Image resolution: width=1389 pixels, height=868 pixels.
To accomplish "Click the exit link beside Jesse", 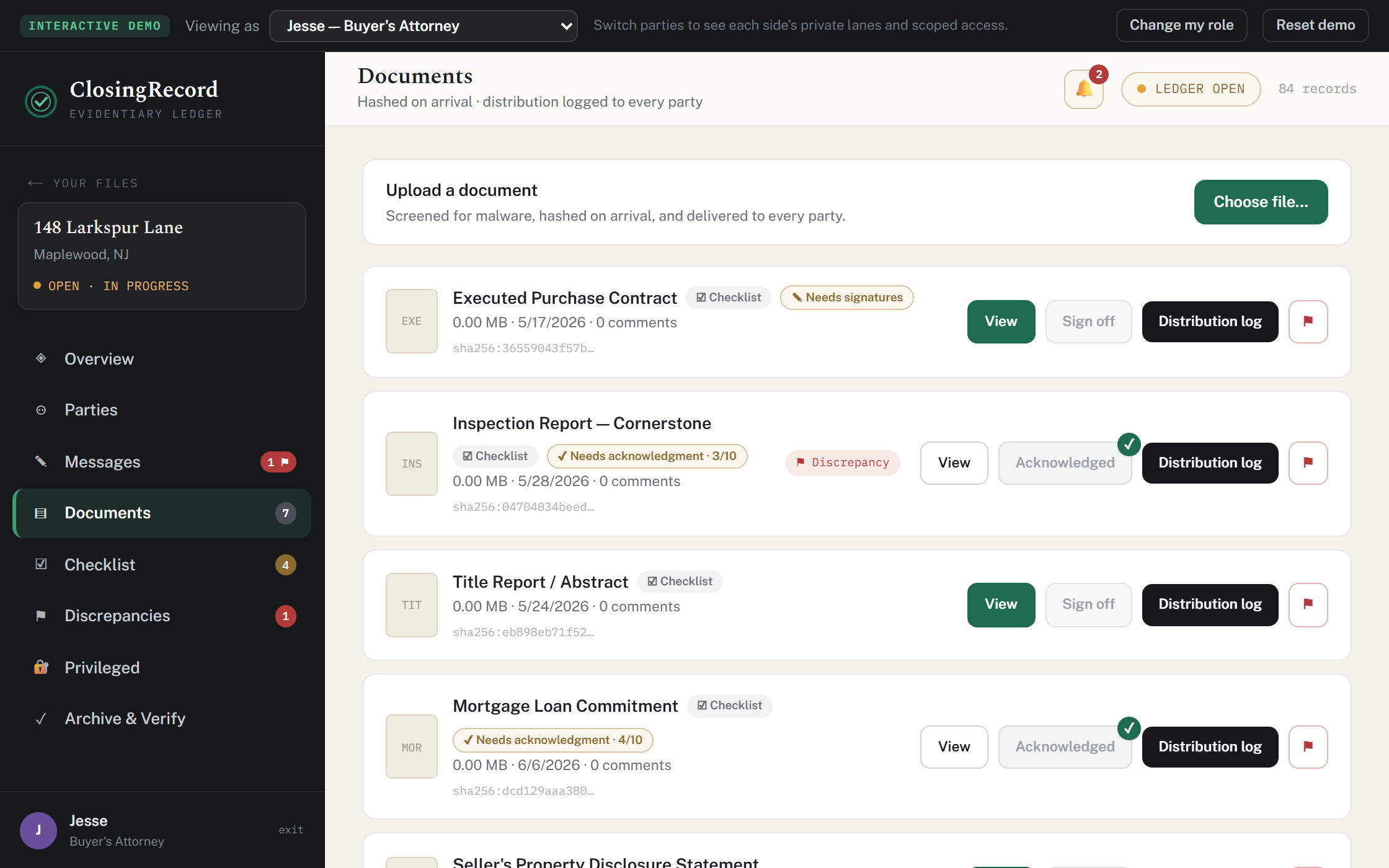I will tap(291, 830).
